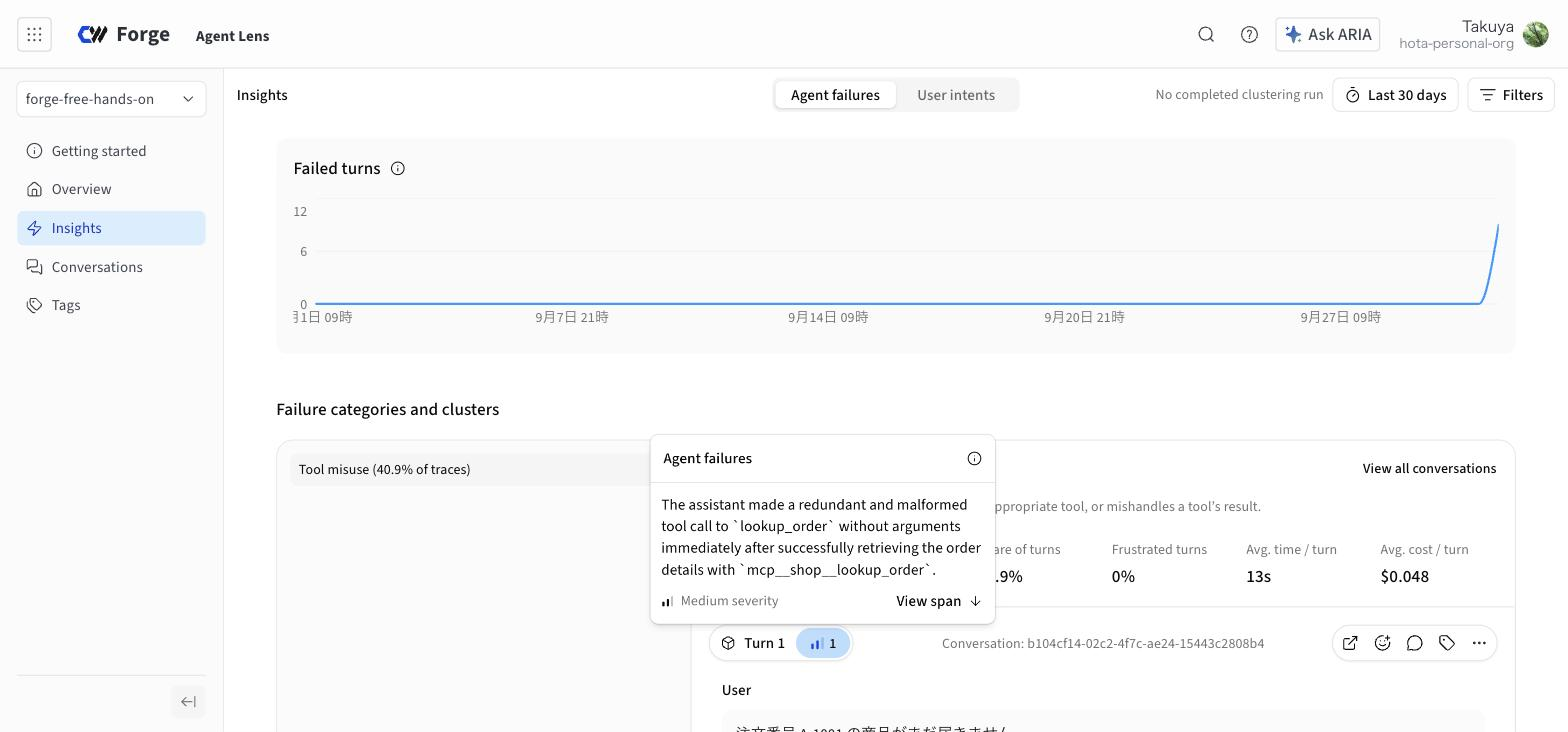
Task: Switch to User intents tab
Action: pyautogui.click(x=956, y=95)
